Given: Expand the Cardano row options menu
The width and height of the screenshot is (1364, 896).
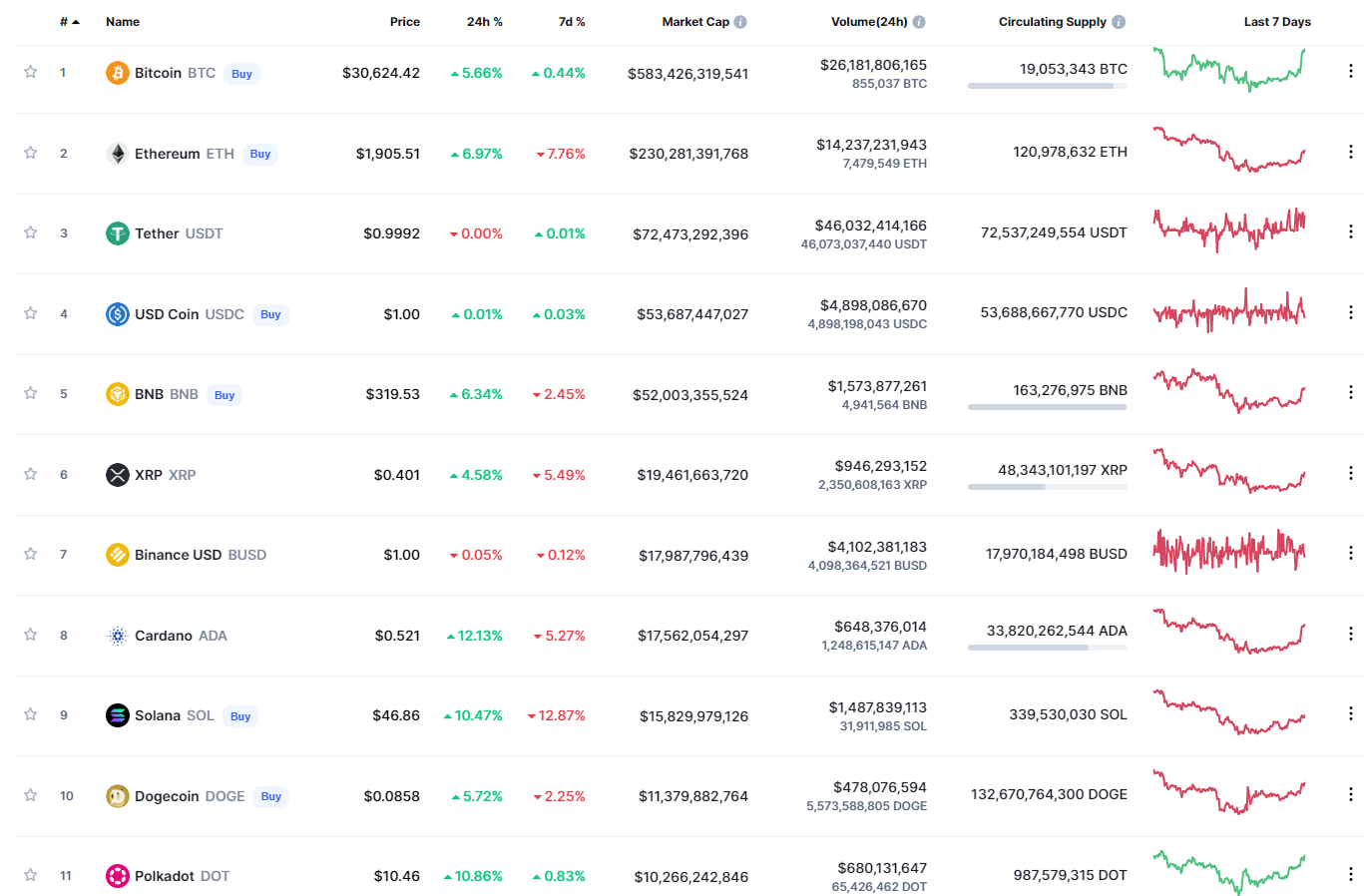Looking at the screenshot, I should [x=1351, y=634].
